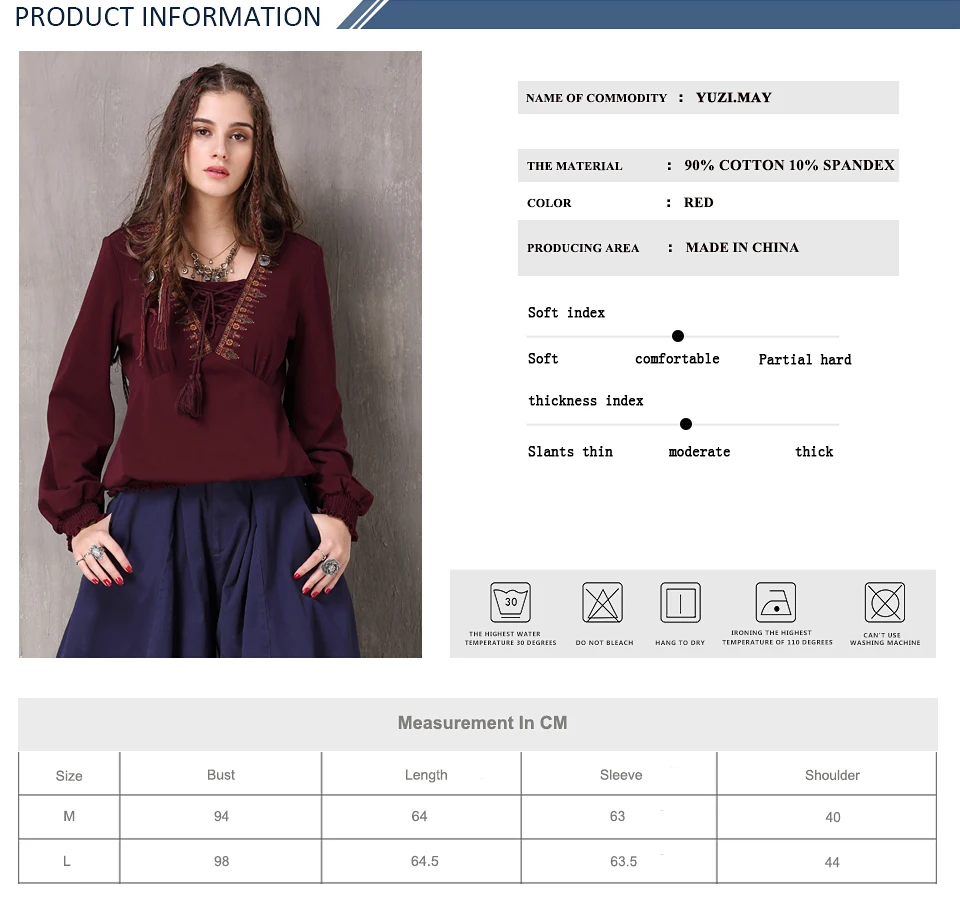Click the thickness index slider dot
960x918 pixels.
(x=686, y=424)
